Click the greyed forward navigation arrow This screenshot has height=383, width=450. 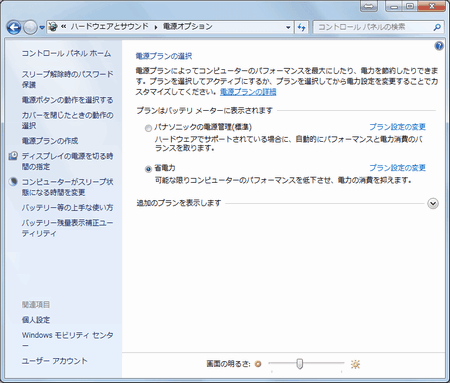click(x=30, y=27)
